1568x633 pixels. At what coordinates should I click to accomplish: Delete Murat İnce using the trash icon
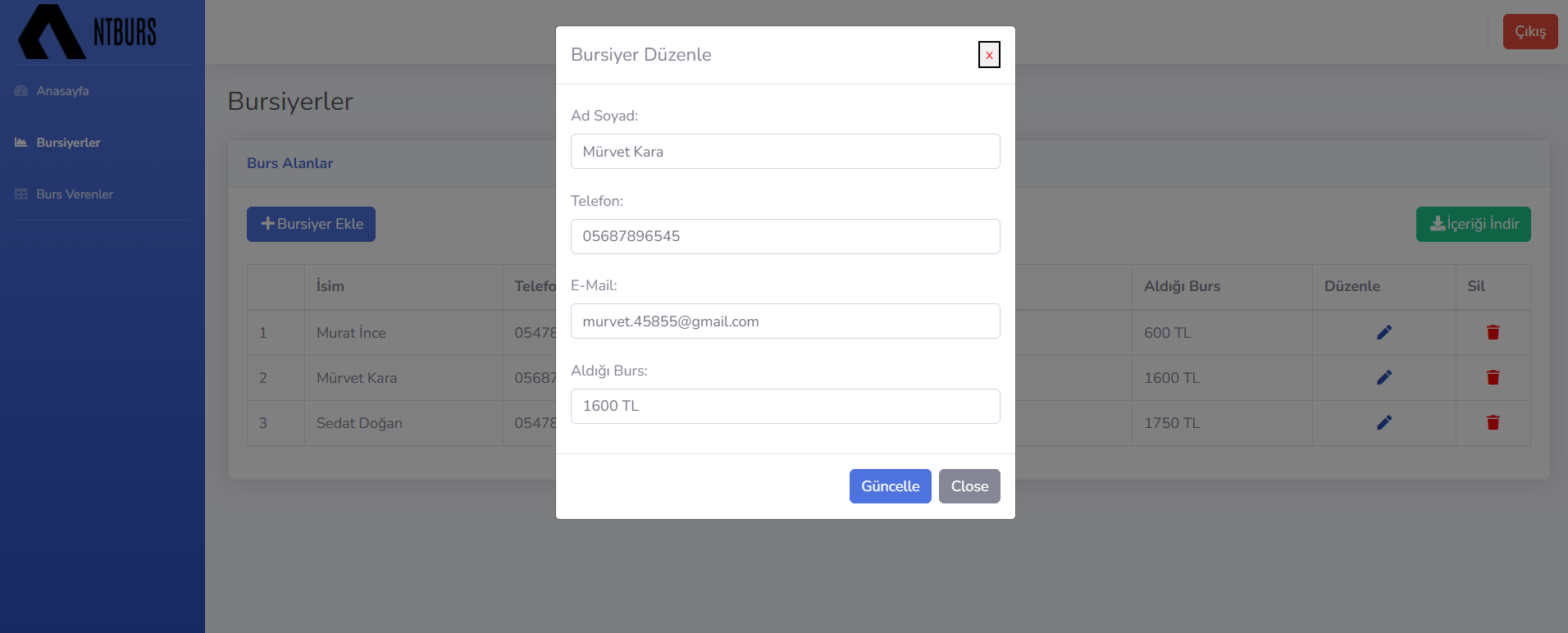(x=1493, y=332)
